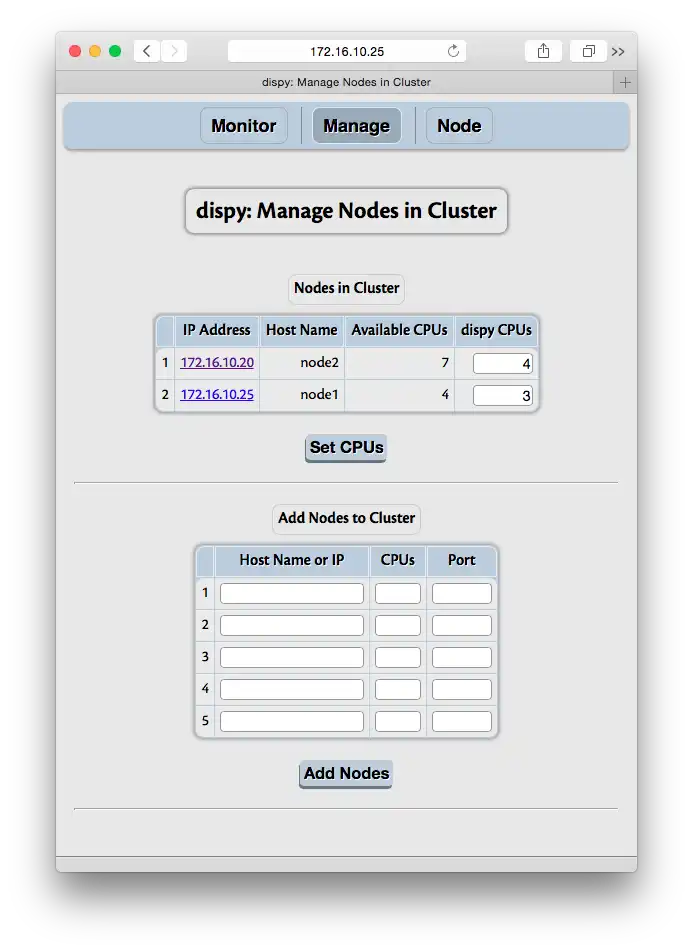This screenshot has height=952, width=693.
Task: Open the Manage page
Action: click(x=357, y=126)
